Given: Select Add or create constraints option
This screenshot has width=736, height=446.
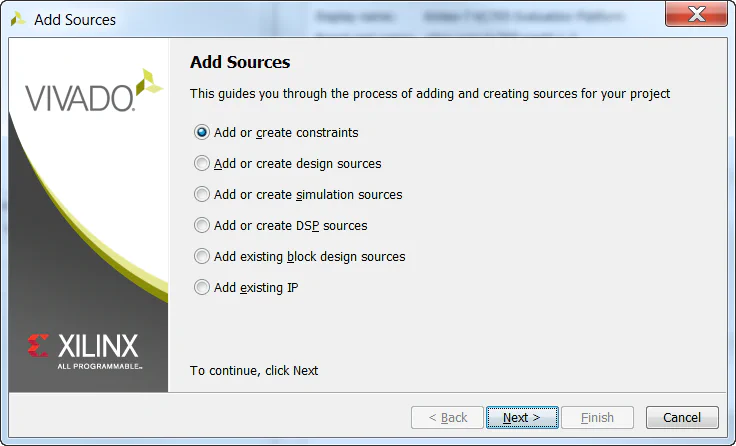Looking at the screenshot, I should pos(202,133).
